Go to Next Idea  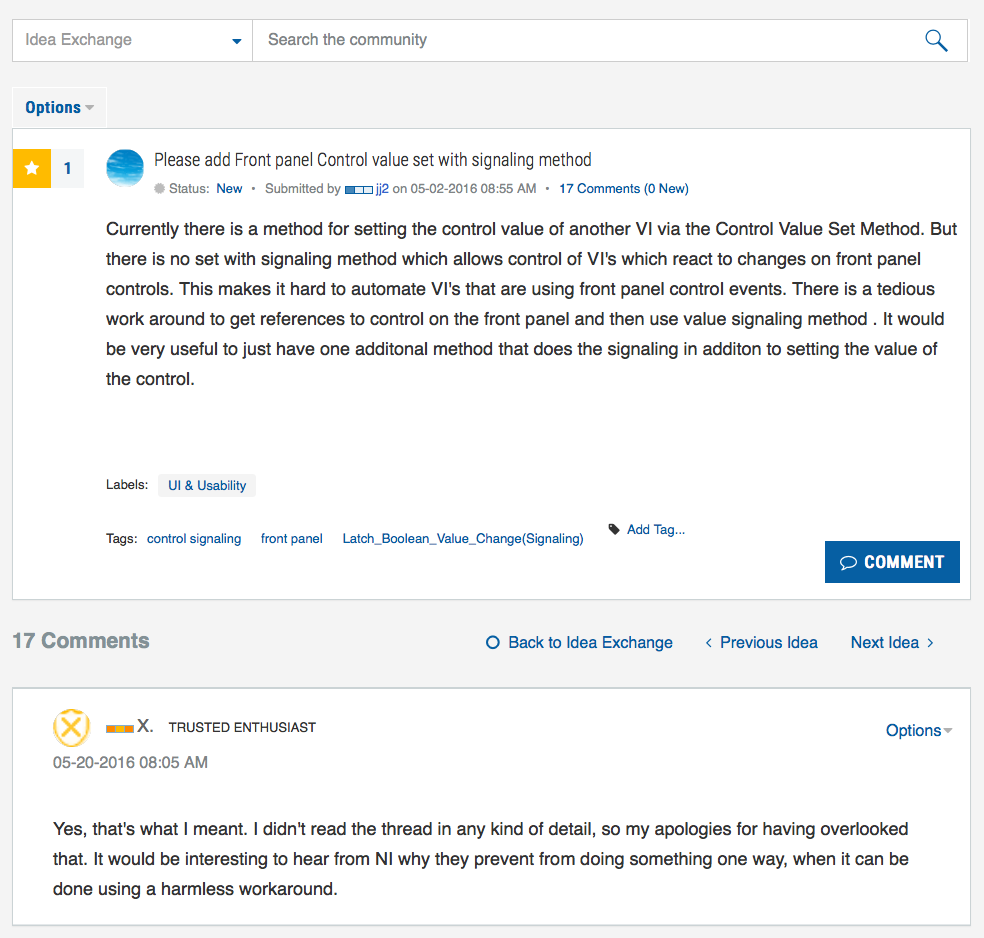point(892,642)
